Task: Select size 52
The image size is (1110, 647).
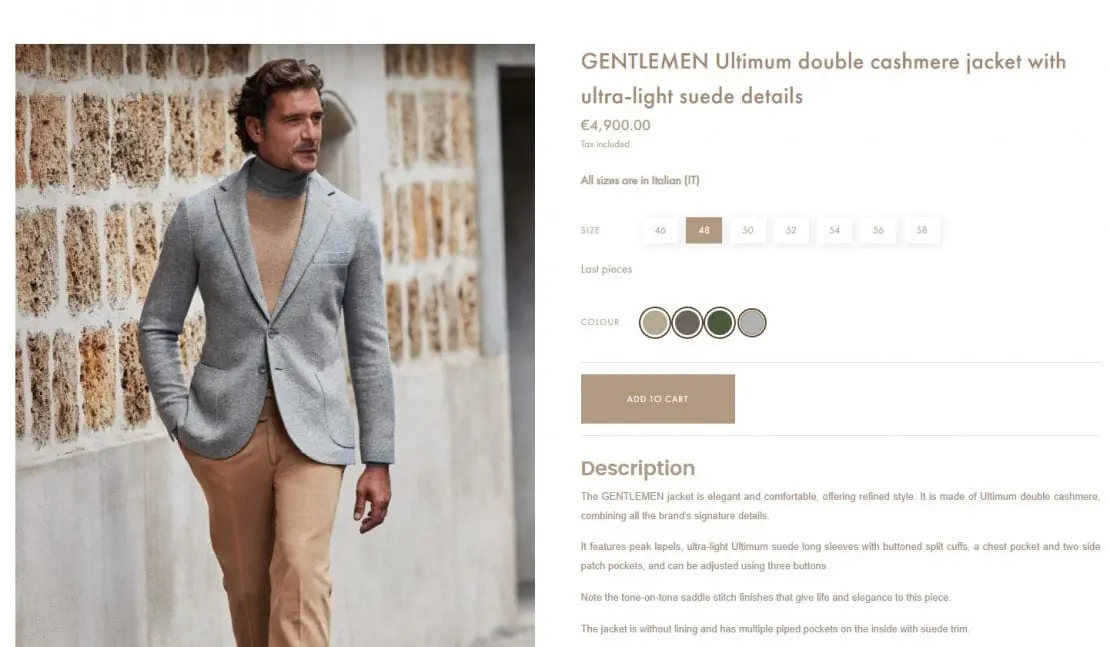Action: [791, 230]
